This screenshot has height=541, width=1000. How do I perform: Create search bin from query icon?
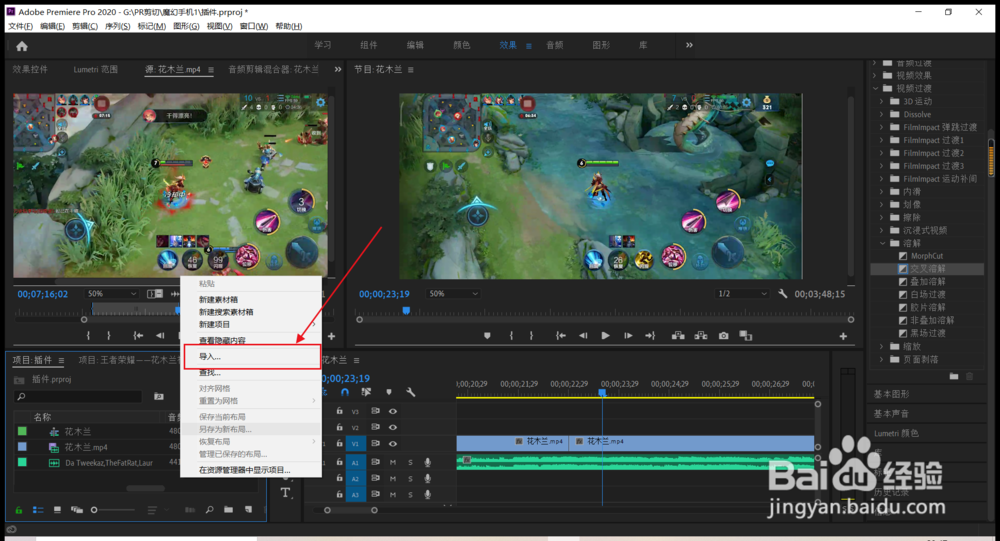pyautogui.click(x=159, y=397)
